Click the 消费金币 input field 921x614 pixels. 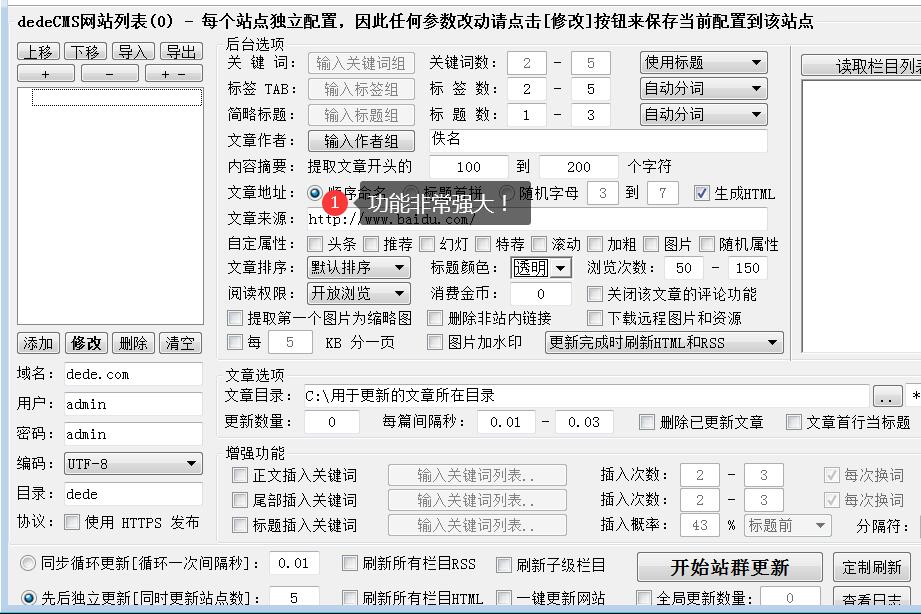(540, 294)
